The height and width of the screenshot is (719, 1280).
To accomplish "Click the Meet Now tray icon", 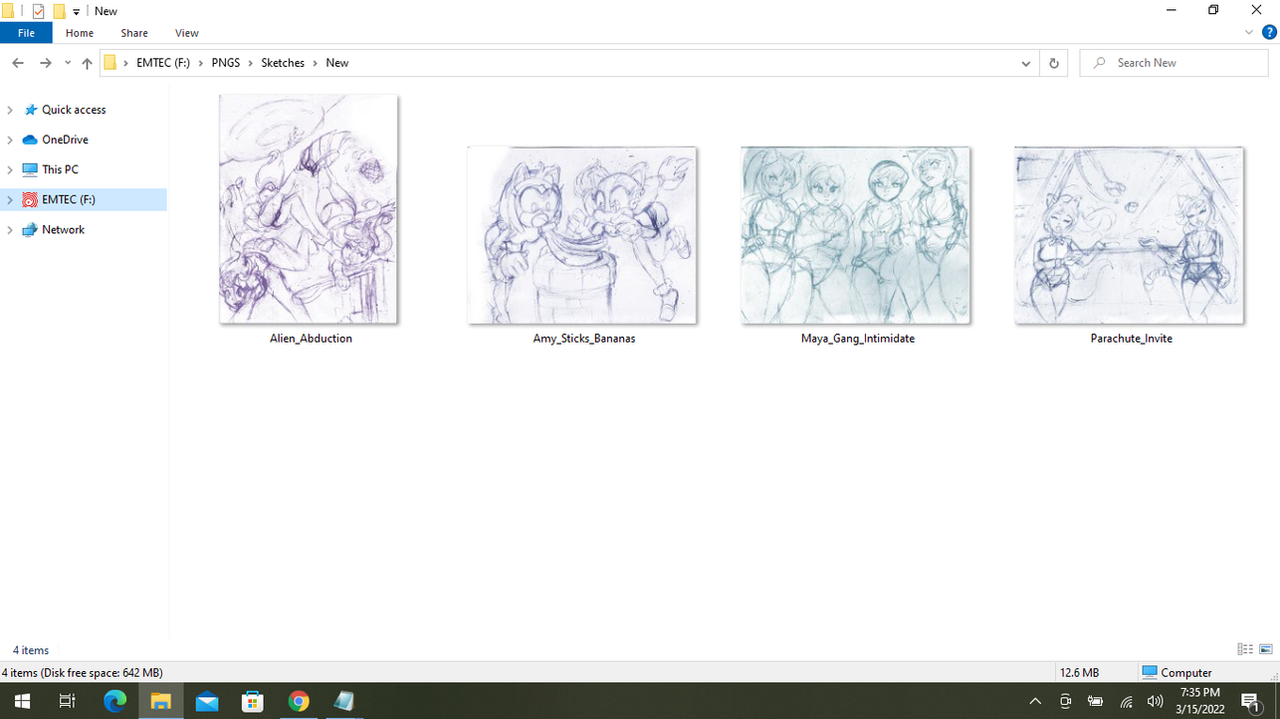I will point(1066,701).
